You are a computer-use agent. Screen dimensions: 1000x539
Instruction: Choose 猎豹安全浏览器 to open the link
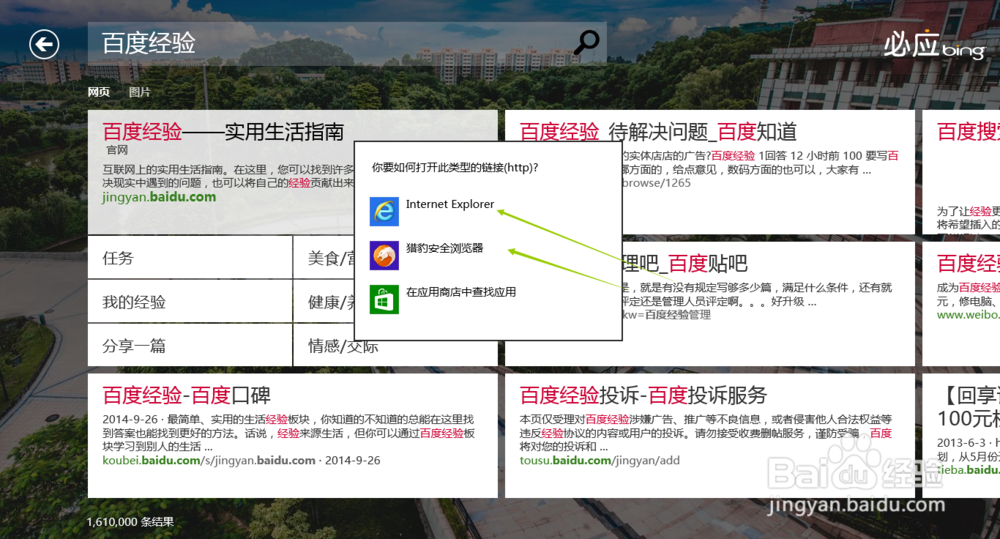(x=445, y=248)
